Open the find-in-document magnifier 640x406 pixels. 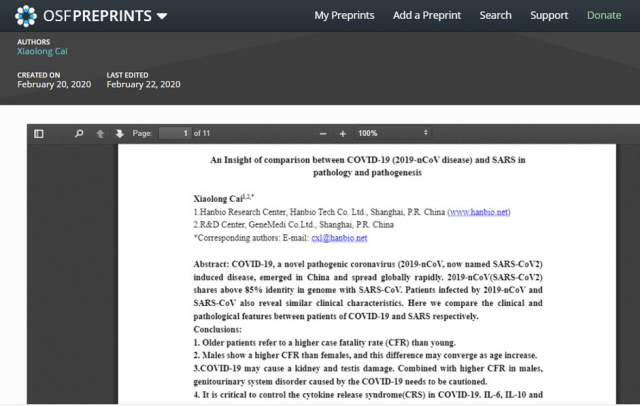click(79, 133)
